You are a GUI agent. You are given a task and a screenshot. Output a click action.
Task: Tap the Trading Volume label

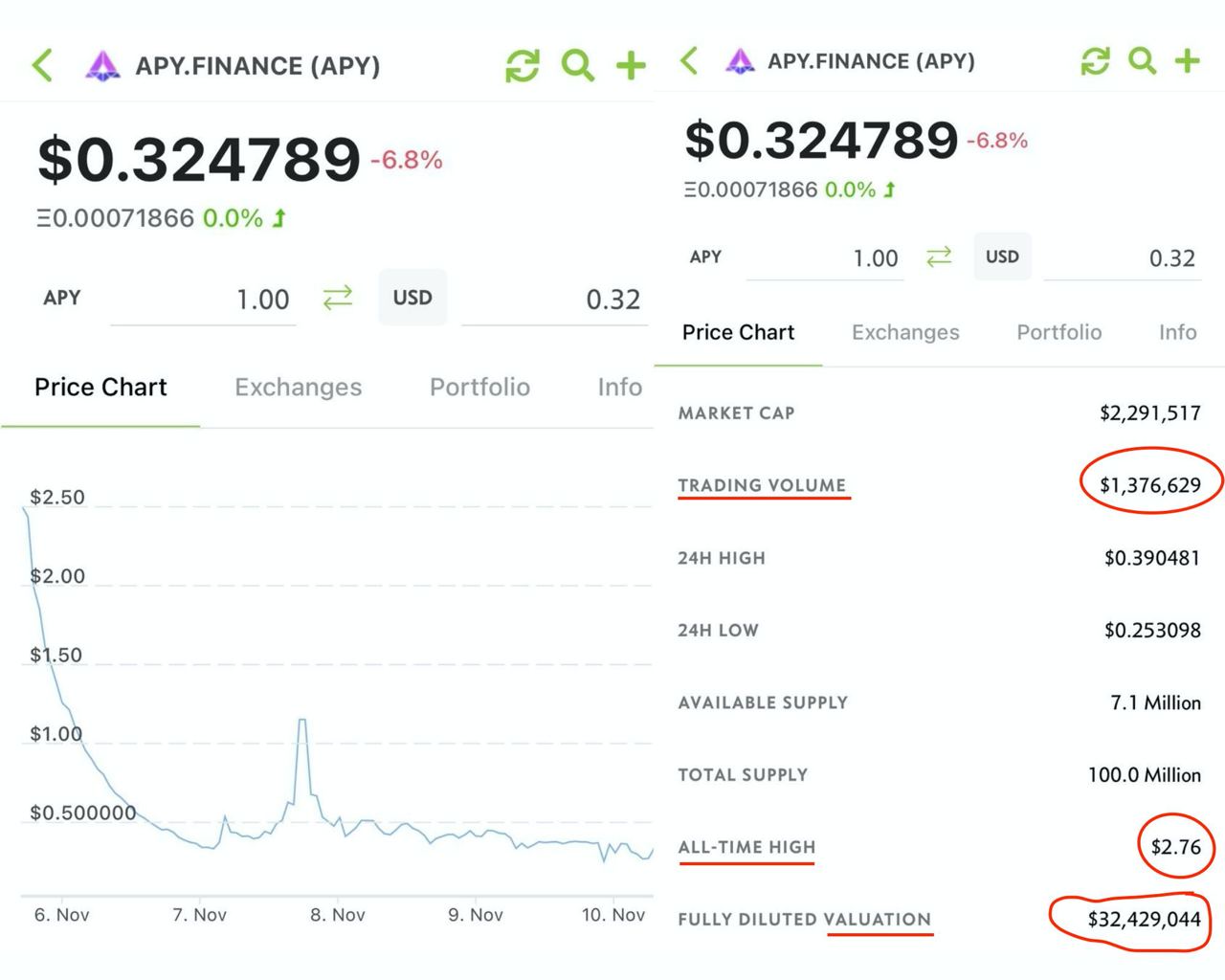point(762,485)
